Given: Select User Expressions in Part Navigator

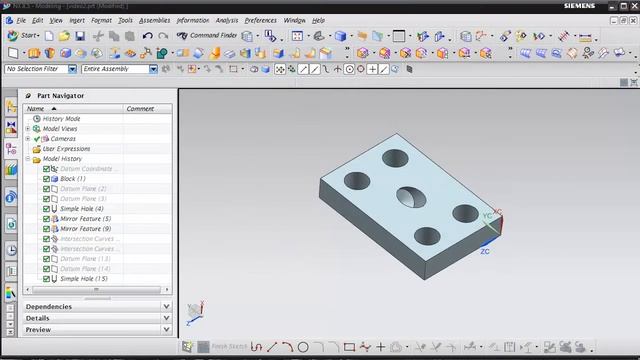Looking at the screenshot, I should click(x=66, y=149).
